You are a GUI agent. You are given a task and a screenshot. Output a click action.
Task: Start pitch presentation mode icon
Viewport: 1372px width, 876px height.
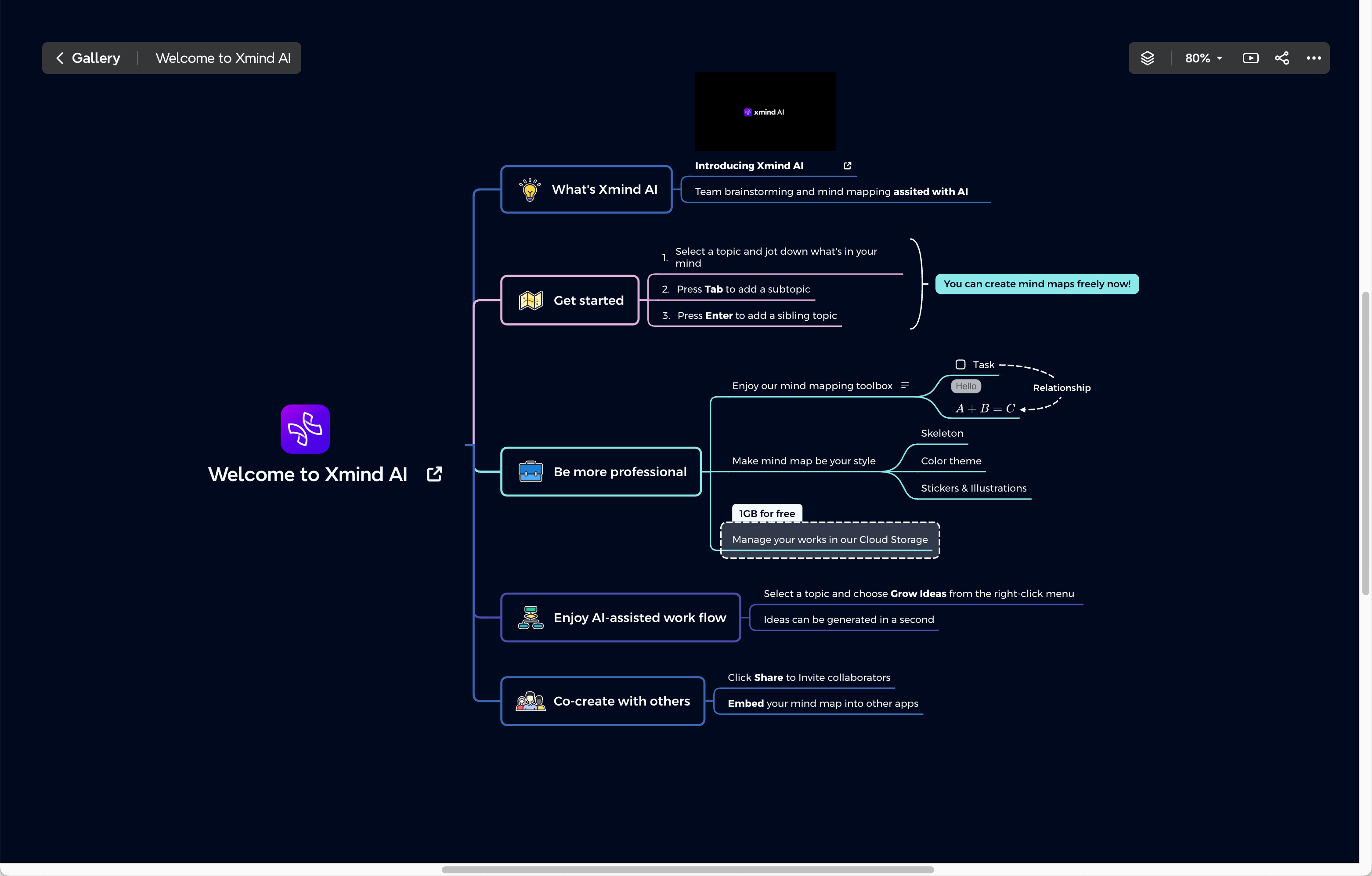coord(1250,58)
